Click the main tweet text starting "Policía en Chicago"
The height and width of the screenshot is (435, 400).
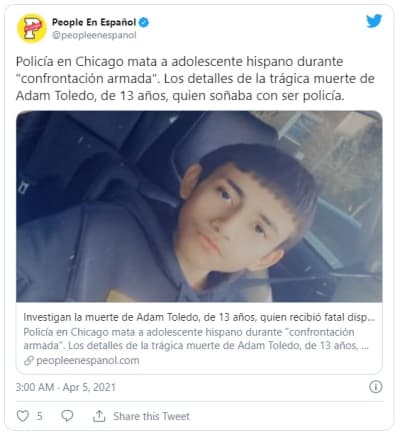click(195, 79)
